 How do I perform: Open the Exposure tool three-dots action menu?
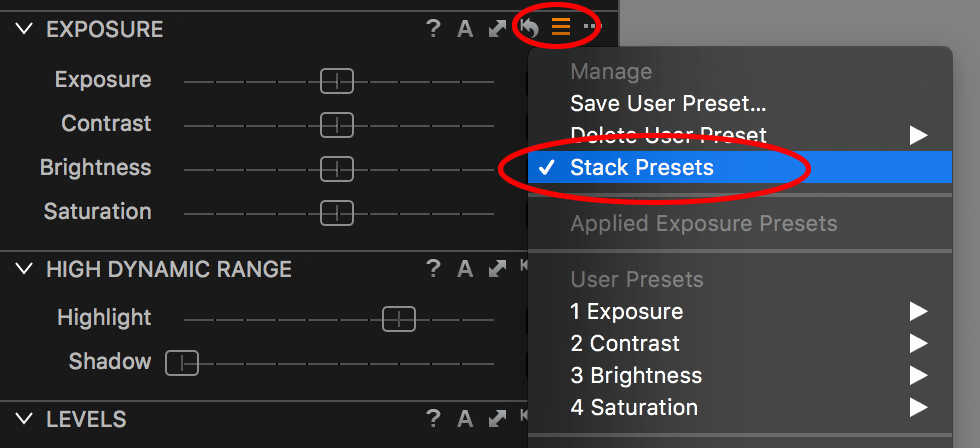[592, 27]
